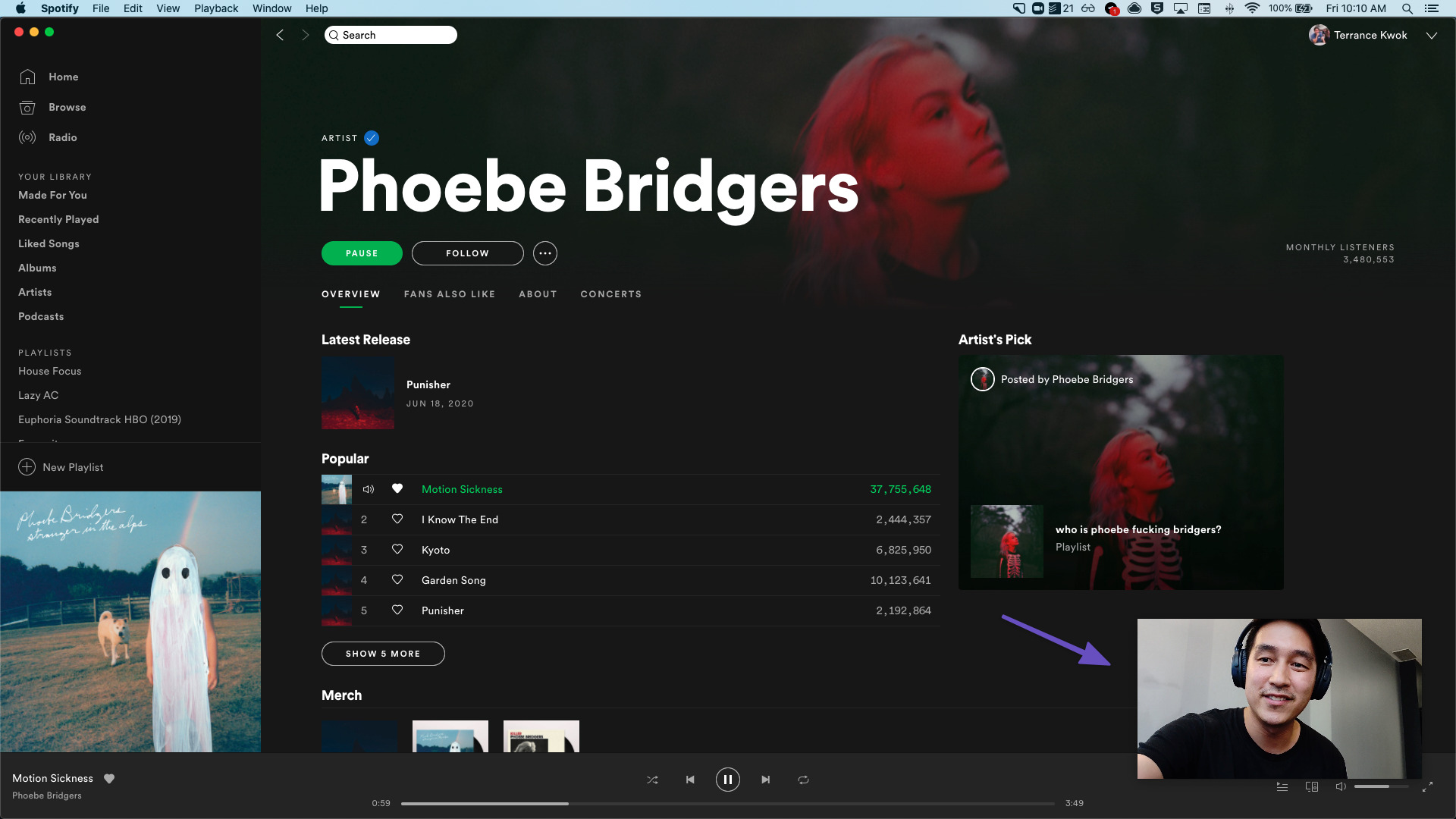Open the Spotify menu bar item
1456x819 pixels.
[x=57, y=8]
